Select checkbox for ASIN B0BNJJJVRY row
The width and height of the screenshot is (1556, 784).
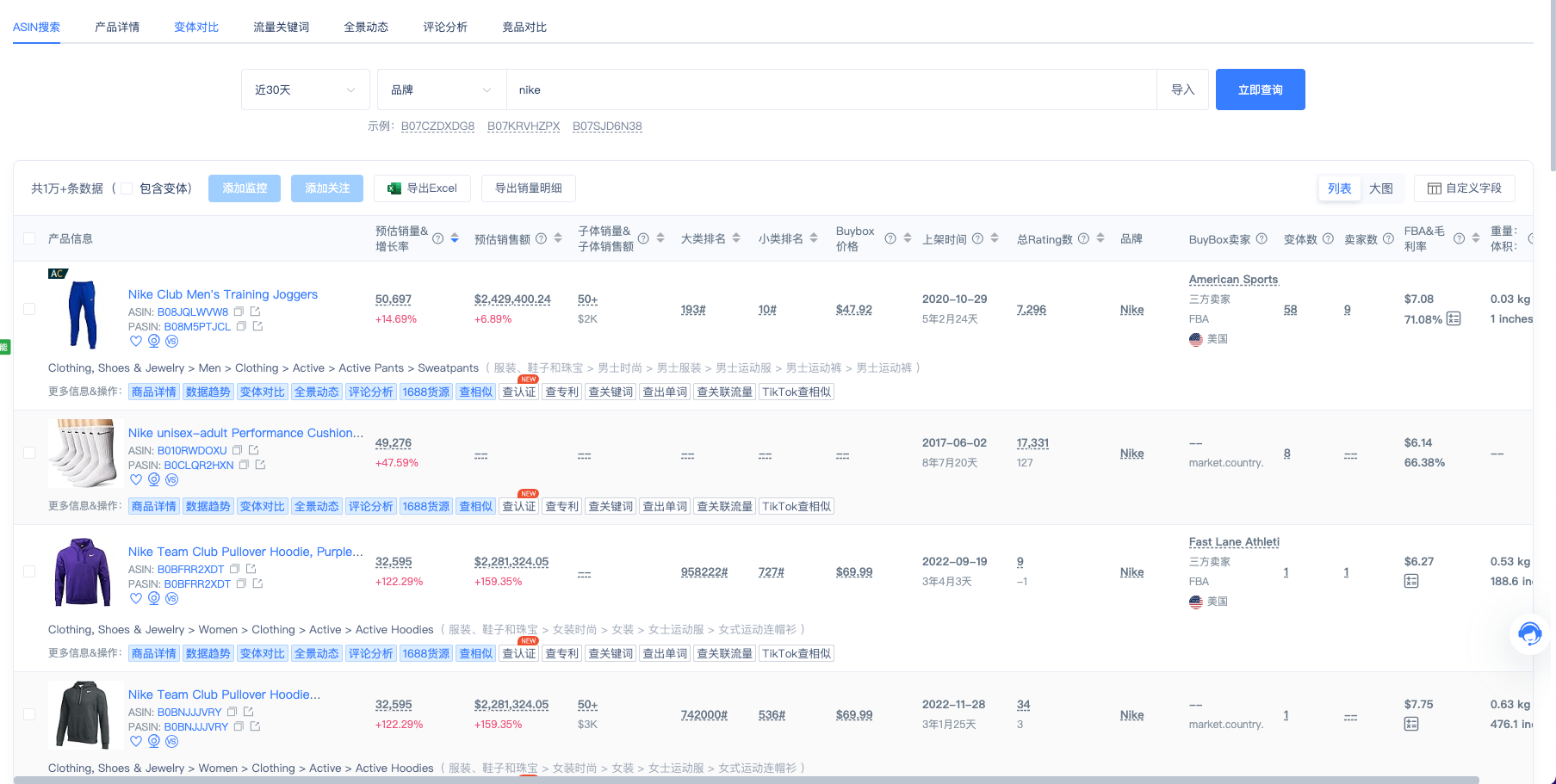(29, 714)
